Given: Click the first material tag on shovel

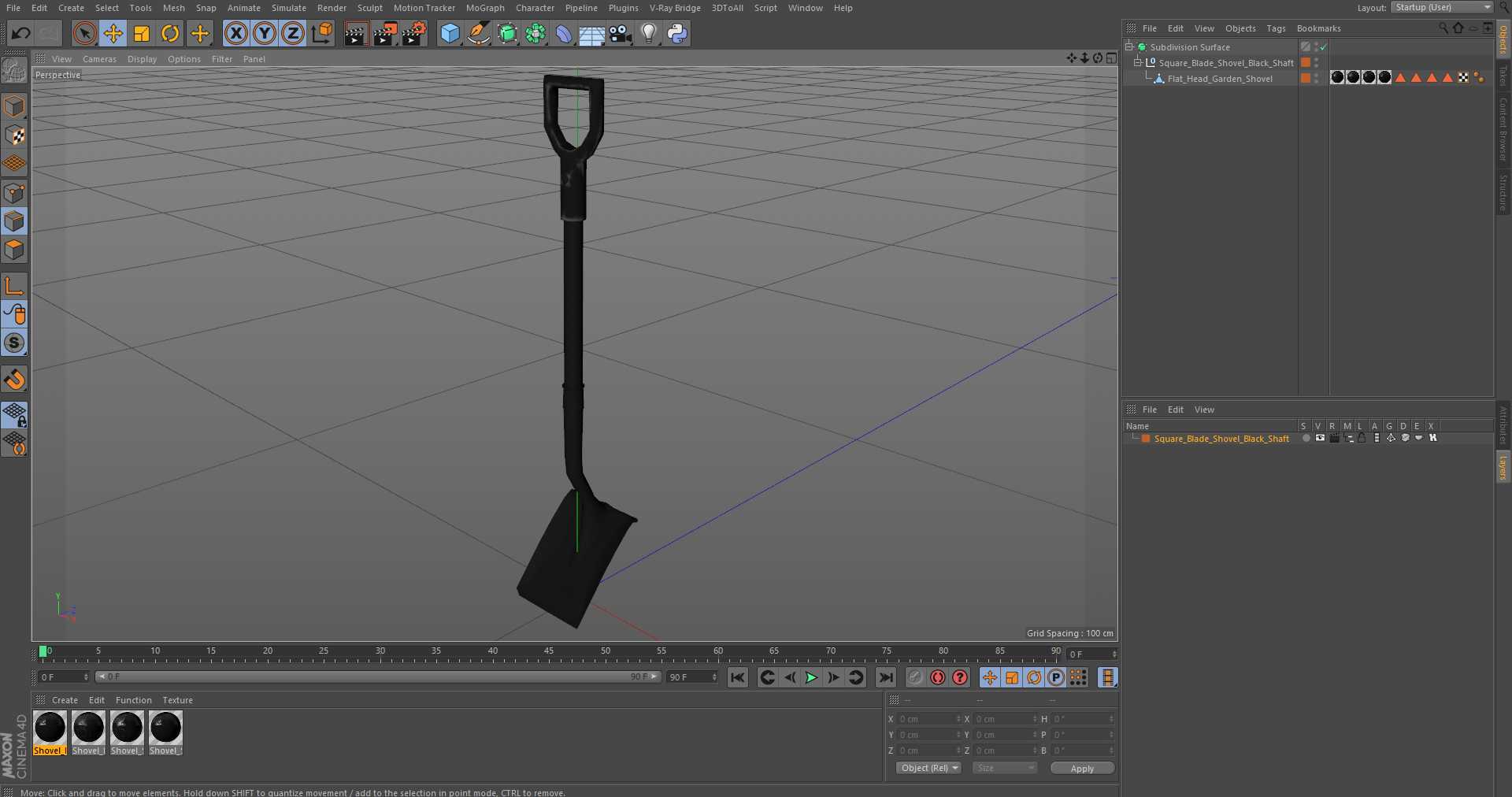Looking at the screenshot, I should coord(1337,77).
